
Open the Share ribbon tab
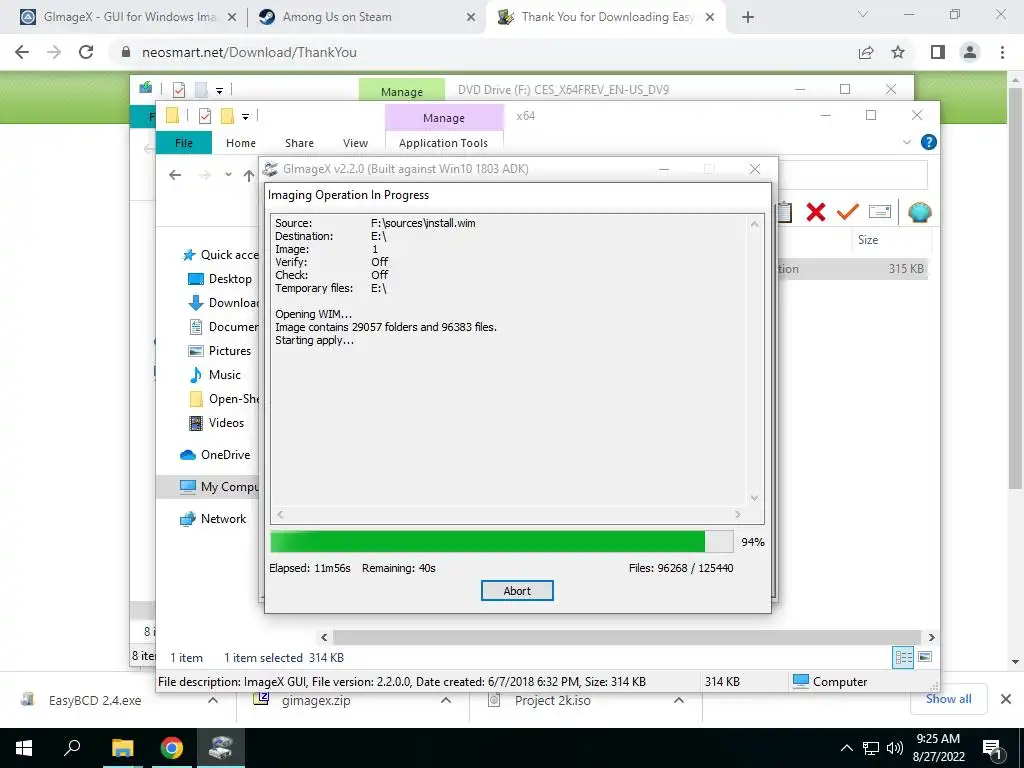pos(299,142)
